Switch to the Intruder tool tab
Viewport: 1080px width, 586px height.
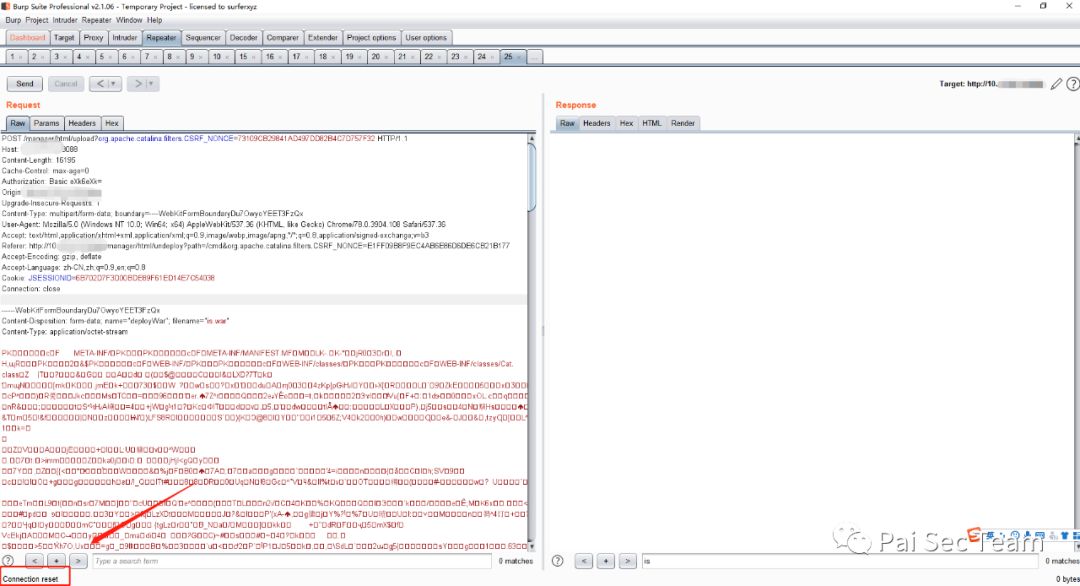click(125, 38)
